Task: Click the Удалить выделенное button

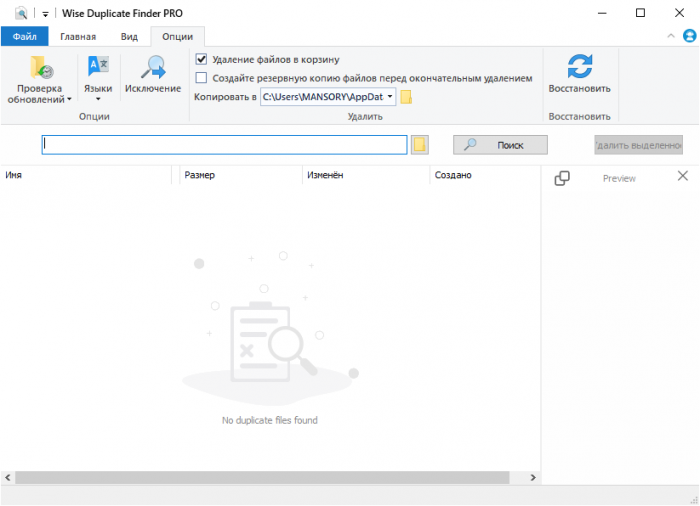Action: coord(638,145)
